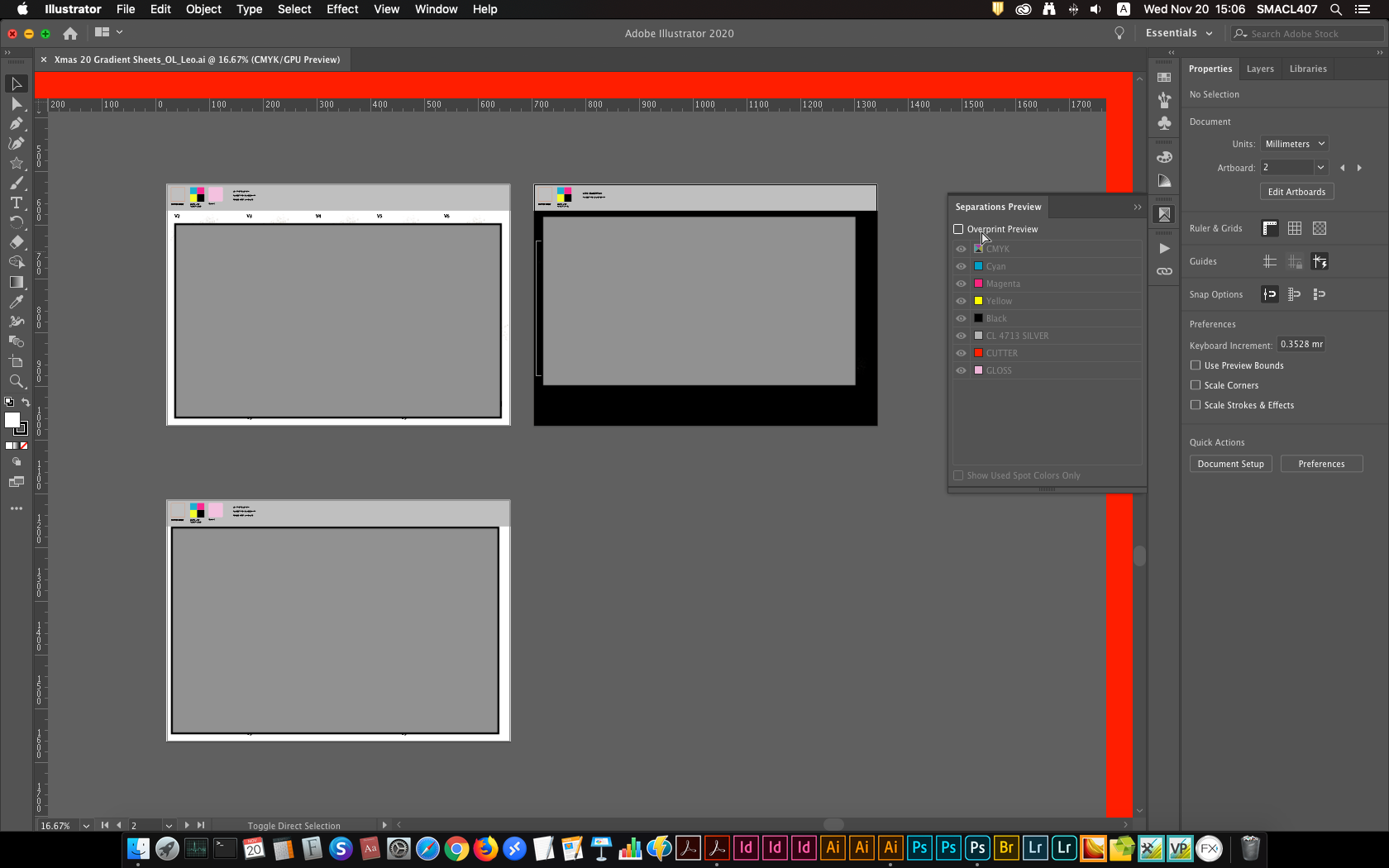1389x868 pixels.
Task: Open the Essentials workspace dropdown
Action: pos(1177,33)
